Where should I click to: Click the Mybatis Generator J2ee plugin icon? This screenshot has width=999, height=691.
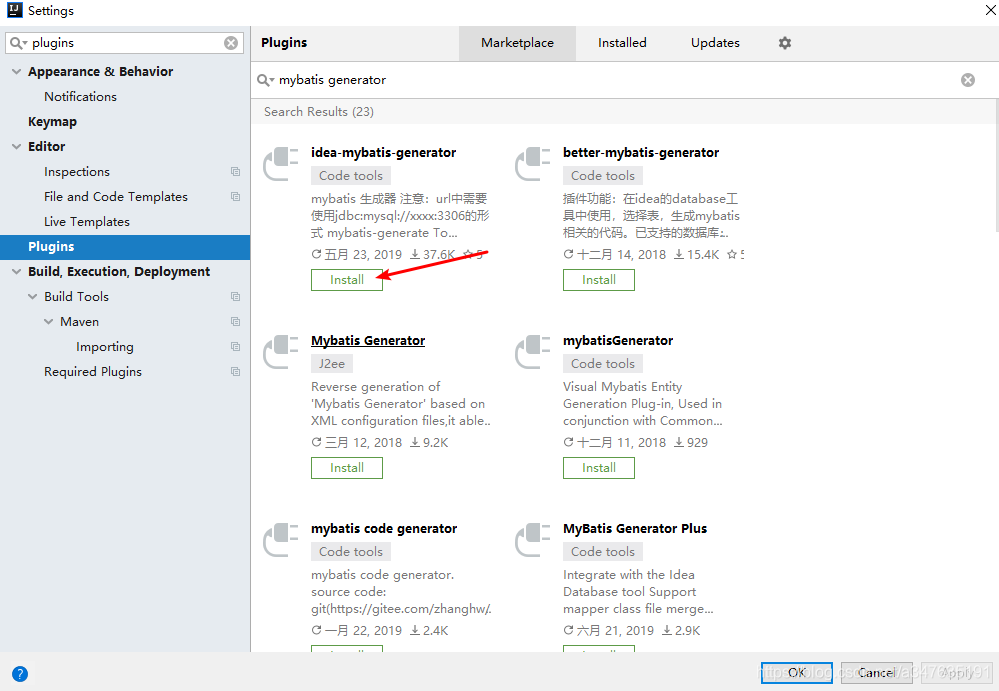coord(281,352)
